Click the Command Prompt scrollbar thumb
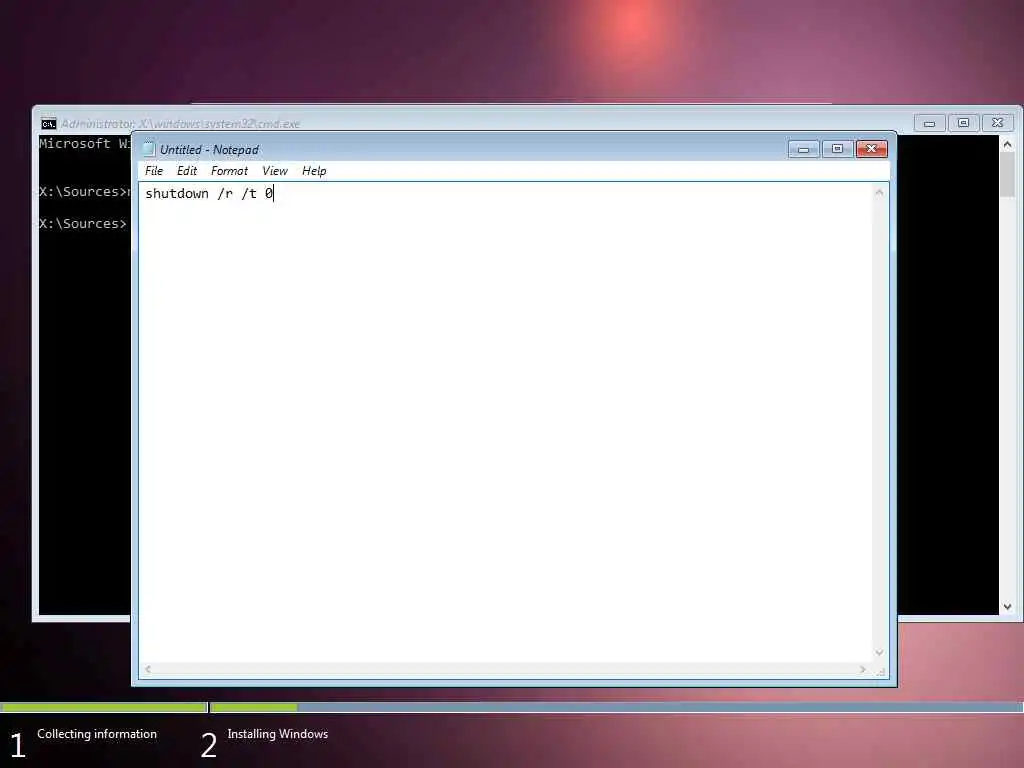Image resolution: width=1024 pixels, height=768 pixels. click(x=1008, y=174)
